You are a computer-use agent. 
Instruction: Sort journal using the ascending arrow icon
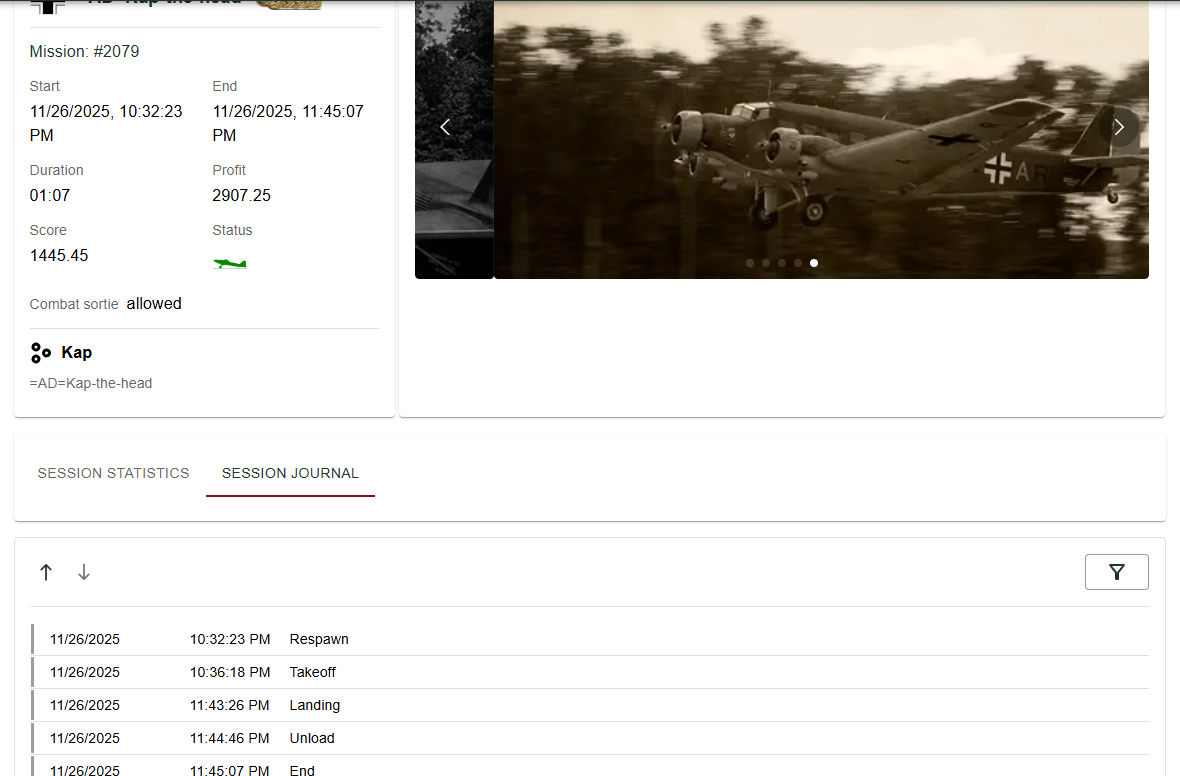pos(46,571)
